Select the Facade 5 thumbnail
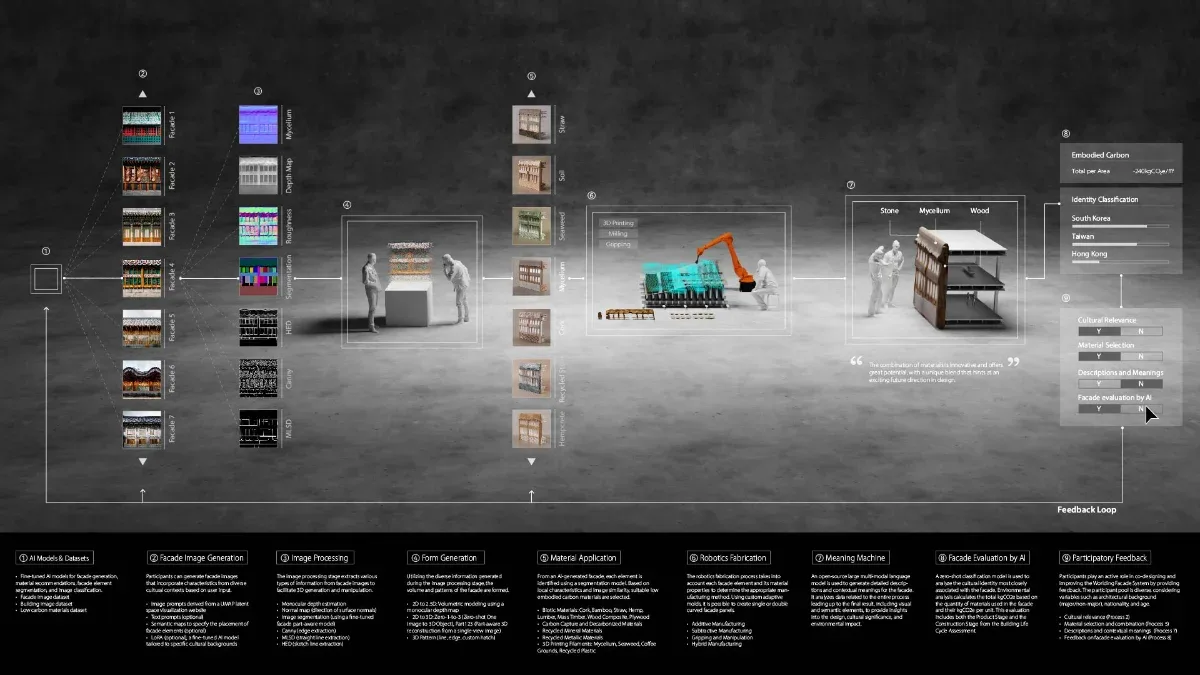The image size is (1200, 675). pos(142,327)
